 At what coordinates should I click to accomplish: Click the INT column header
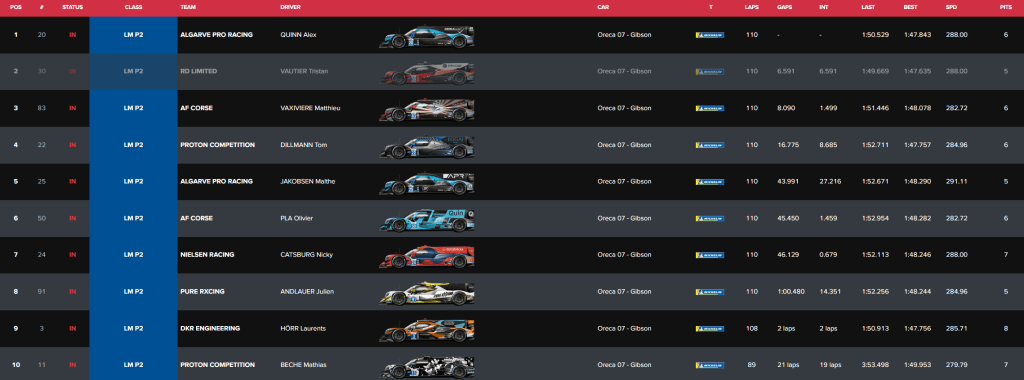(824, 7)
